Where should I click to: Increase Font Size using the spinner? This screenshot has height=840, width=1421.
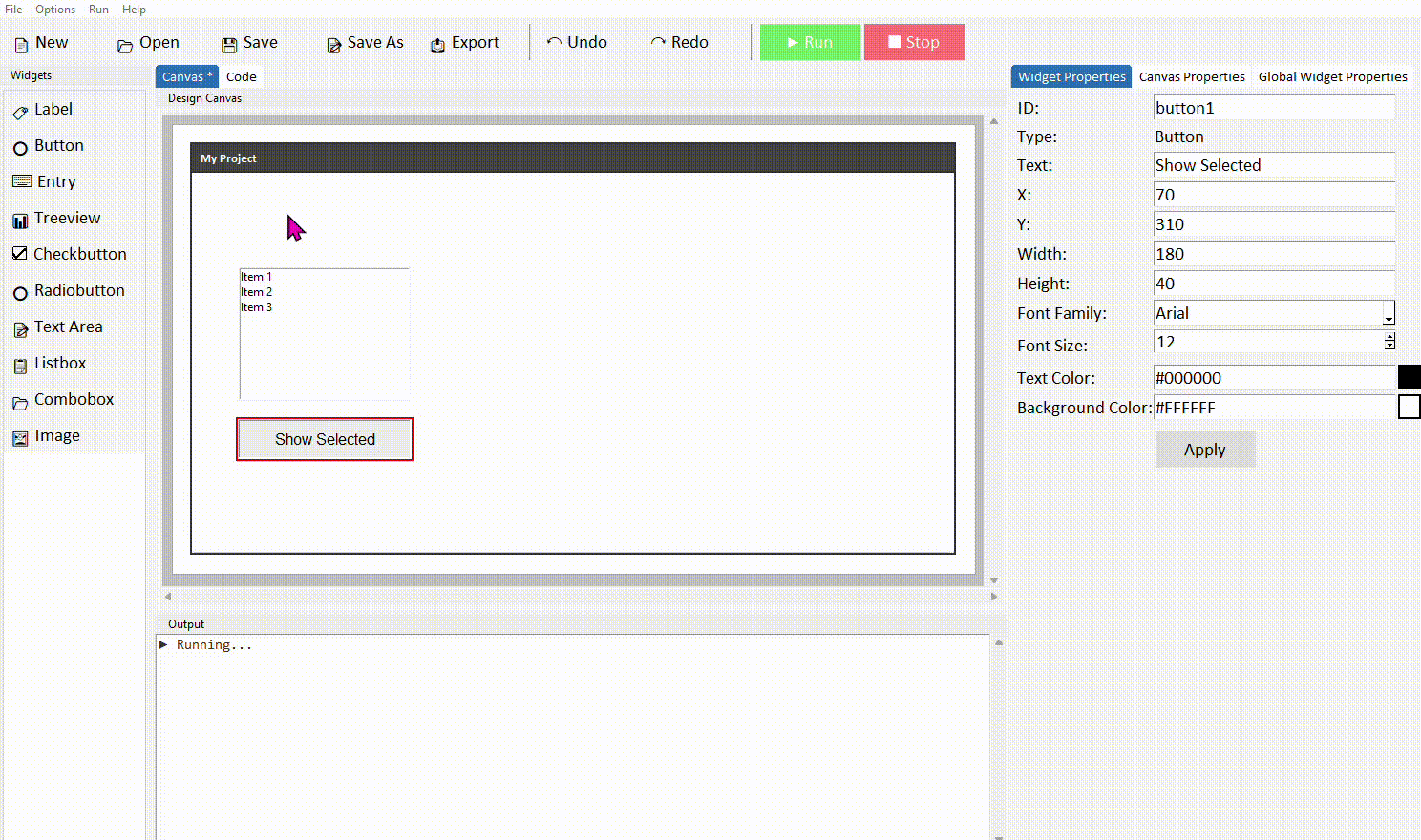1389,337
